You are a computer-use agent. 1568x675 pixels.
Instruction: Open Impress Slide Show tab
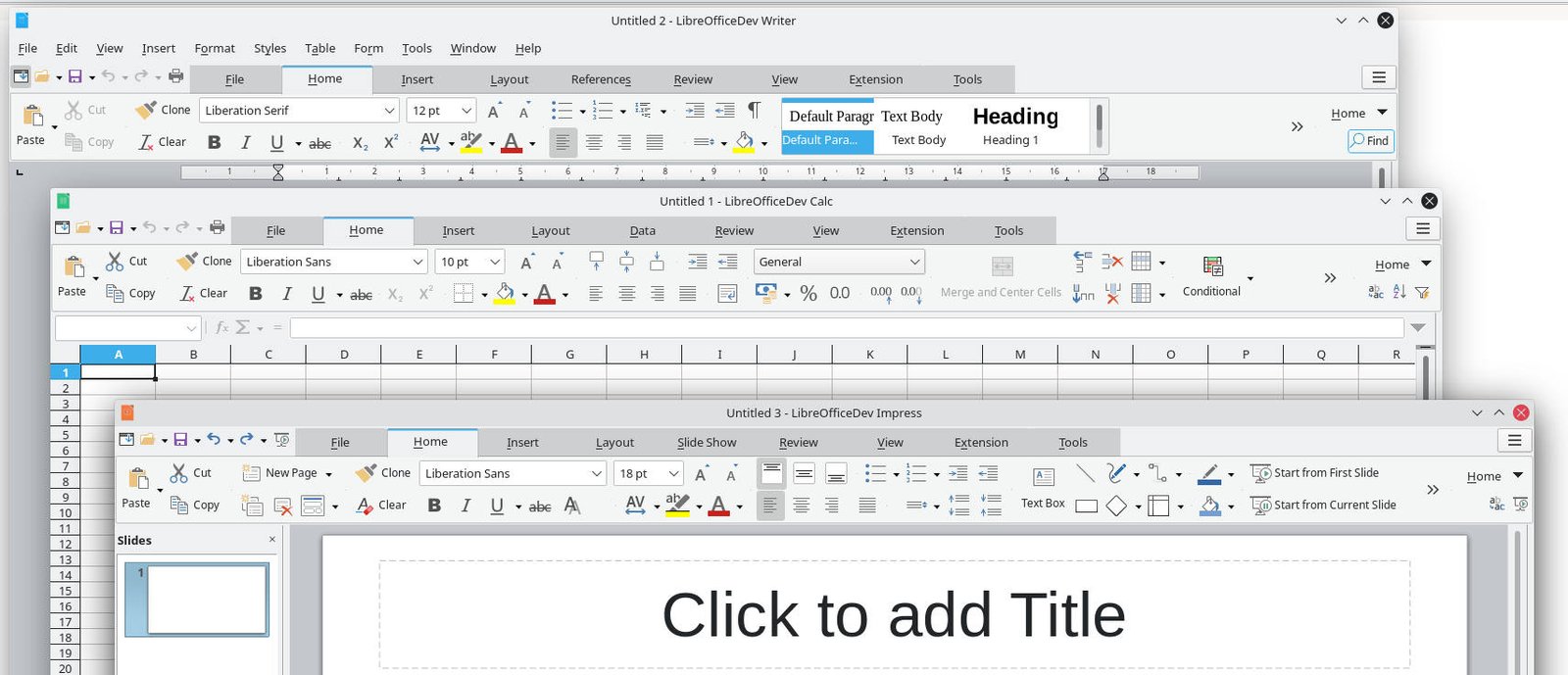(x=707, y=442)
